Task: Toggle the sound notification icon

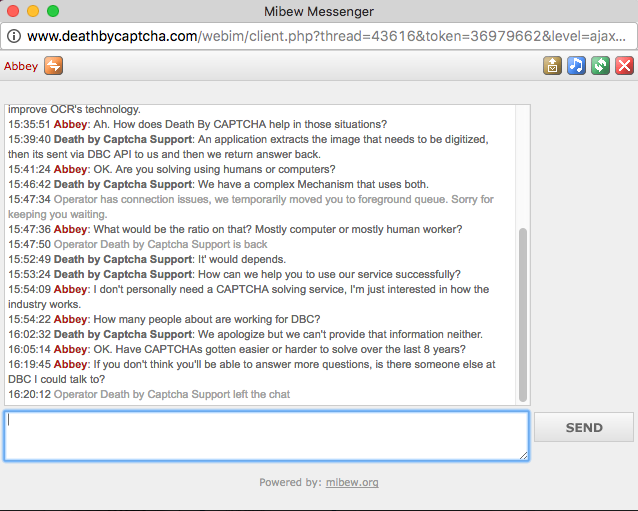Action: (576, 66)
